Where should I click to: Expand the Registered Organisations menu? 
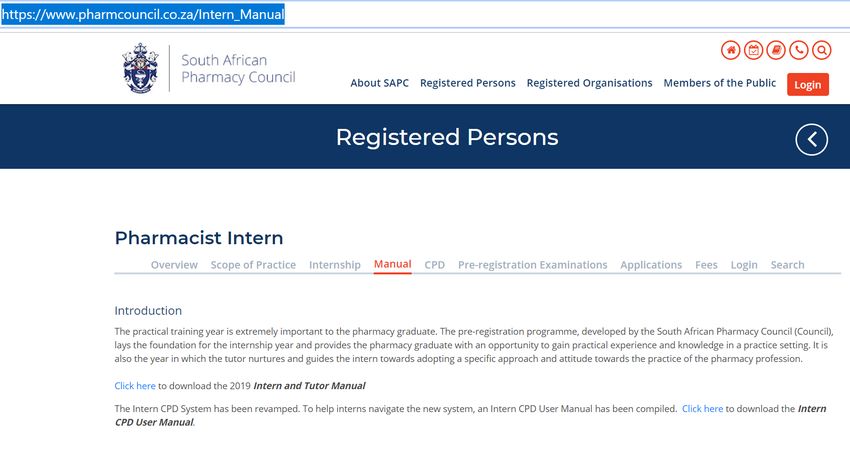coord(589,83)
